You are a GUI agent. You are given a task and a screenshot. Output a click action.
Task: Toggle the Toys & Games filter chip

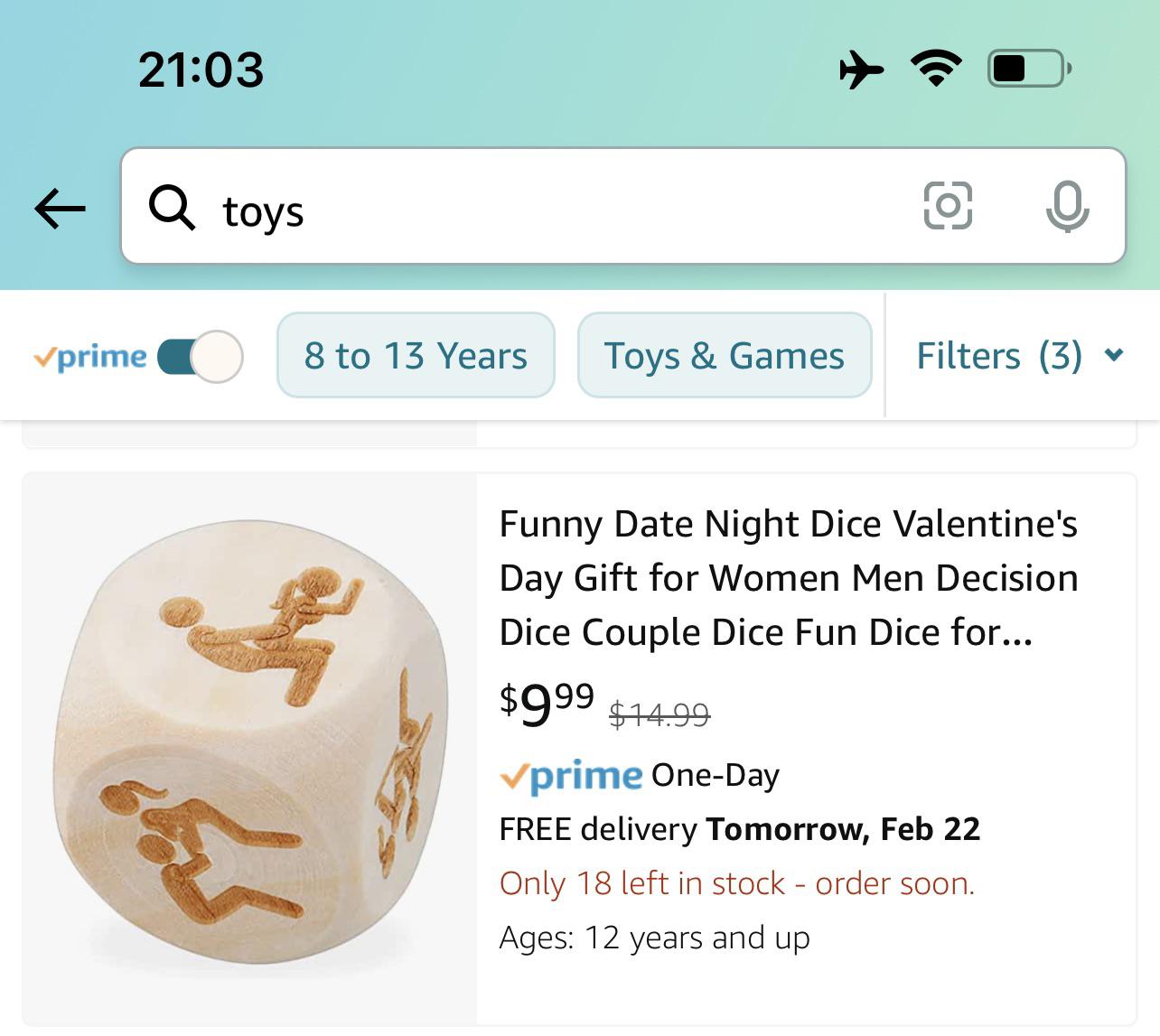[x=724, y=356]
